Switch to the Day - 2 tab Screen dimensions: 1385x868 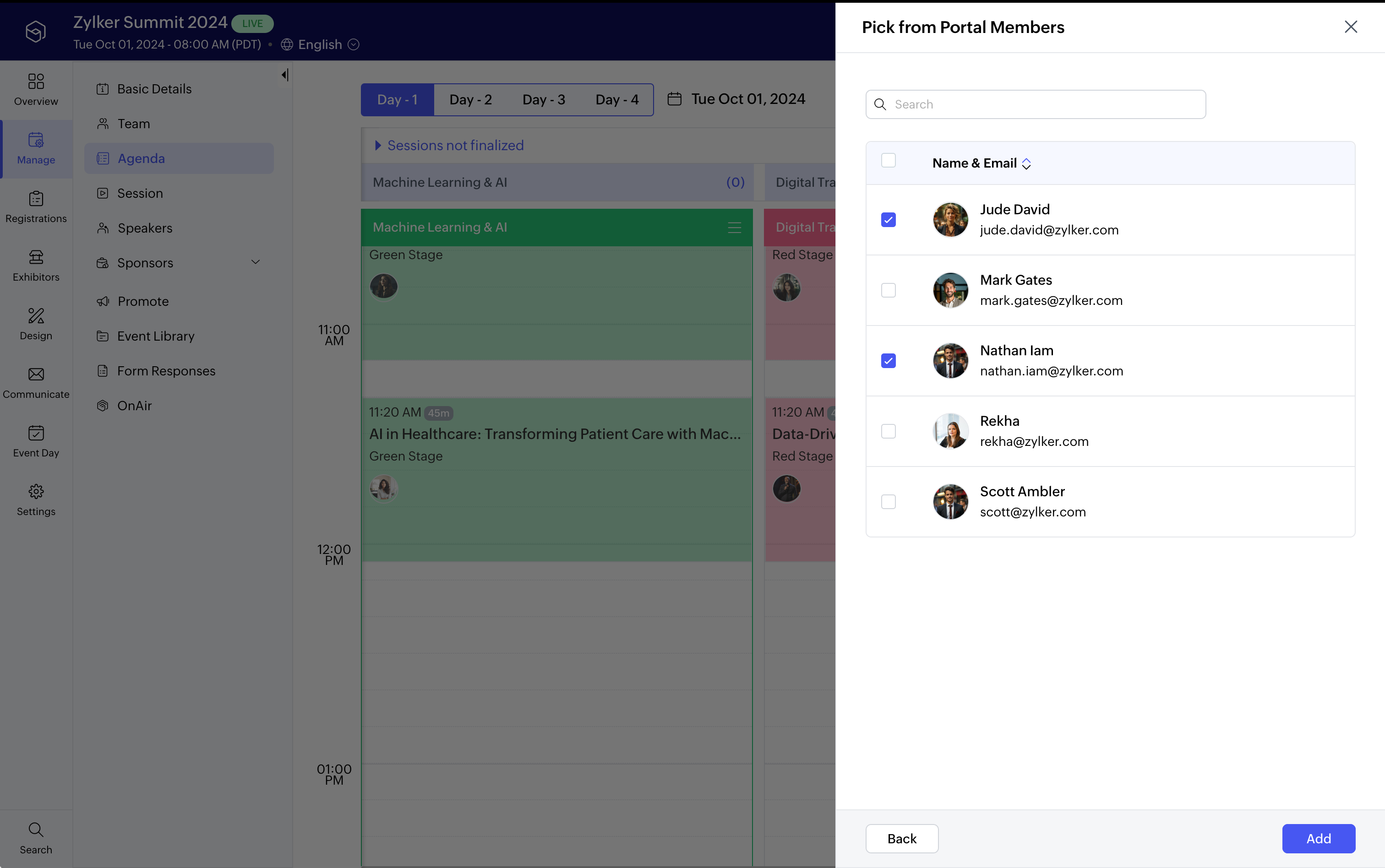pos(470,100)
